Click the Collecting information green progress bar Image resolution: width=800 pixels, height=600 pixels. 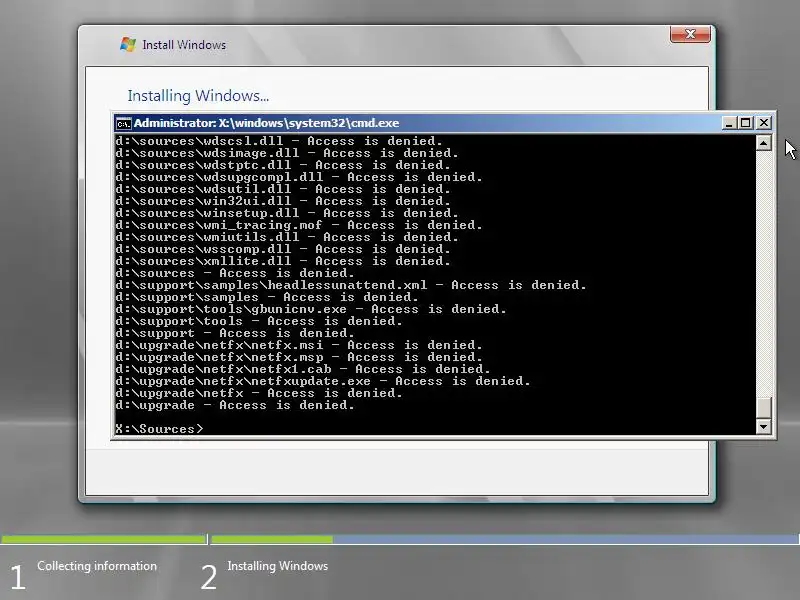[x=103, y=539]
